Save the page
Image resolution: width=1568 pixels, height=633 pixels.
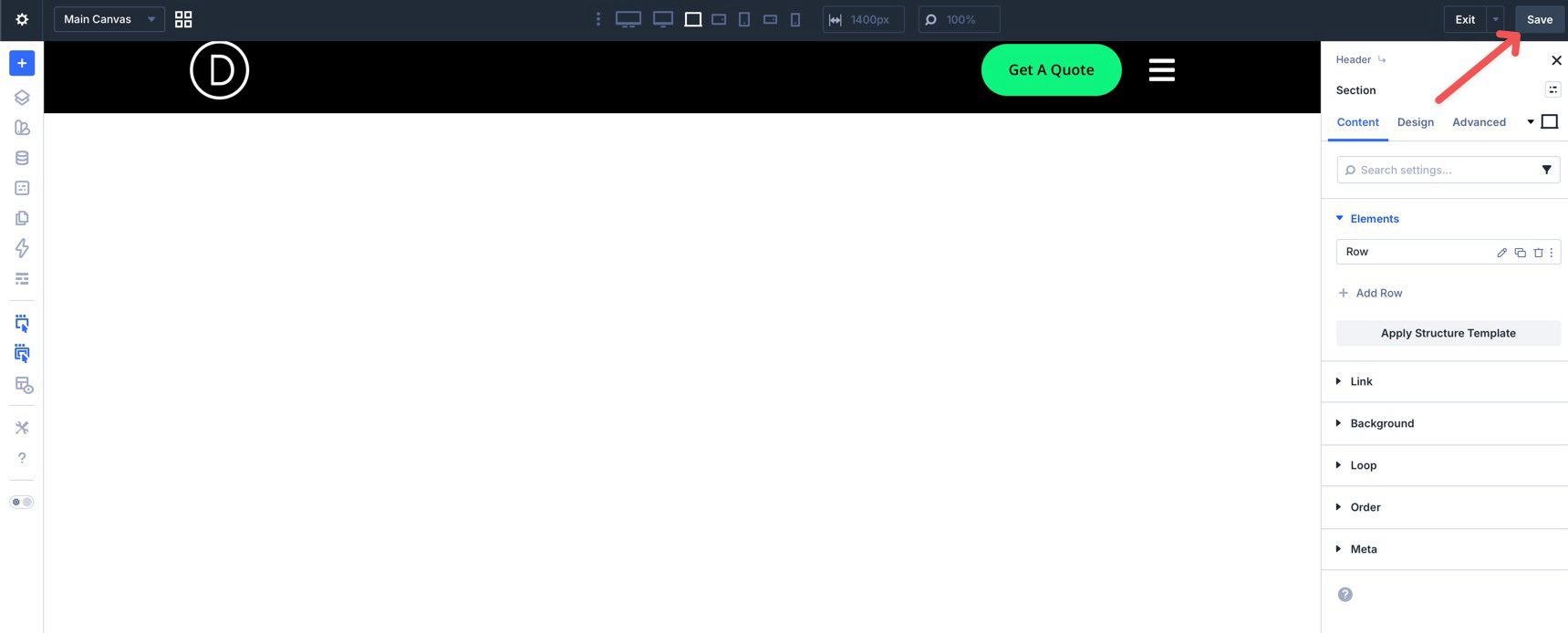point(1540,19)
